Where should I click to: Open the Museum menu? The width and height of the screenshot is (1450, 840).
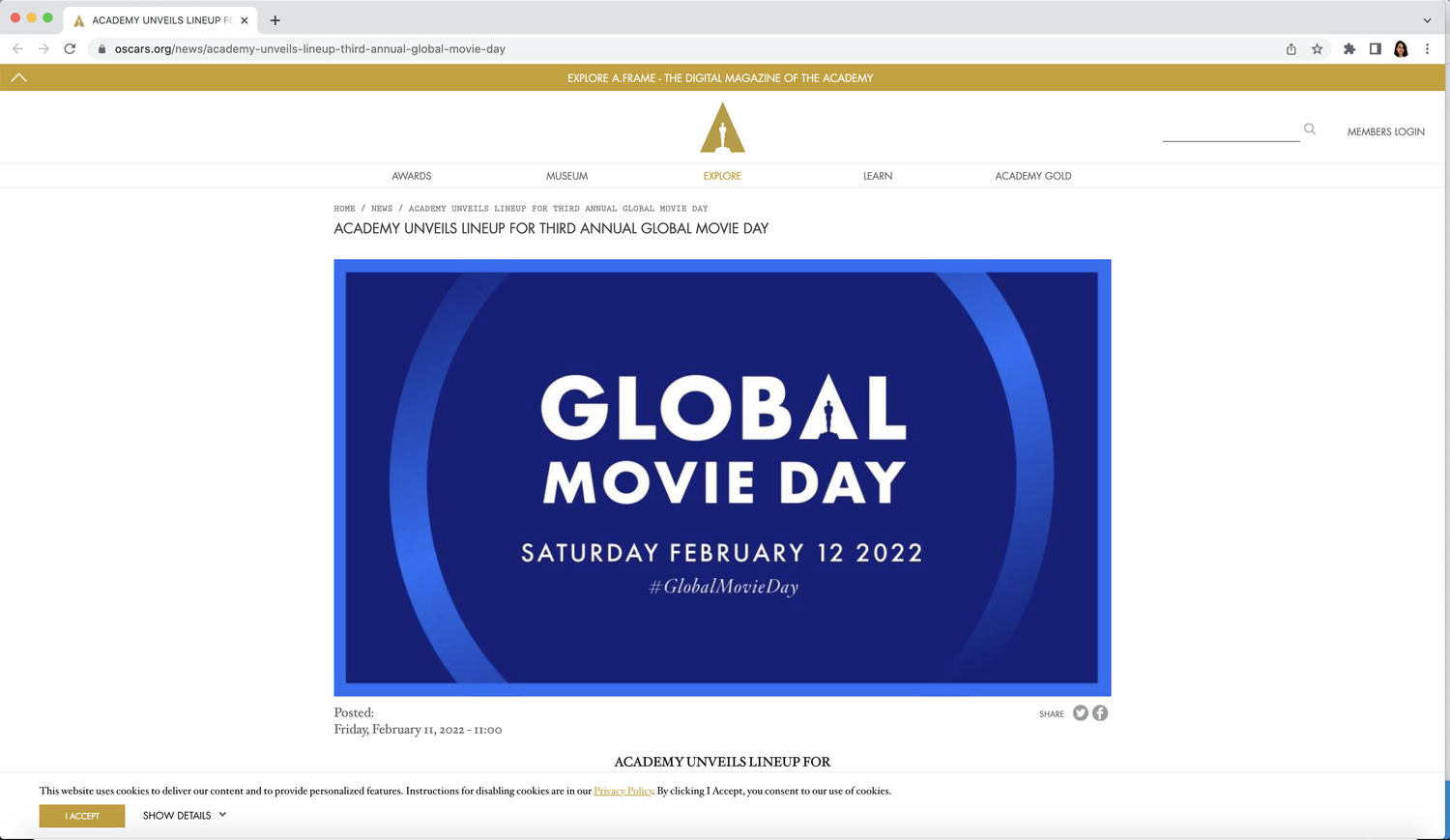pyautogui.click(x=566, y=176)
